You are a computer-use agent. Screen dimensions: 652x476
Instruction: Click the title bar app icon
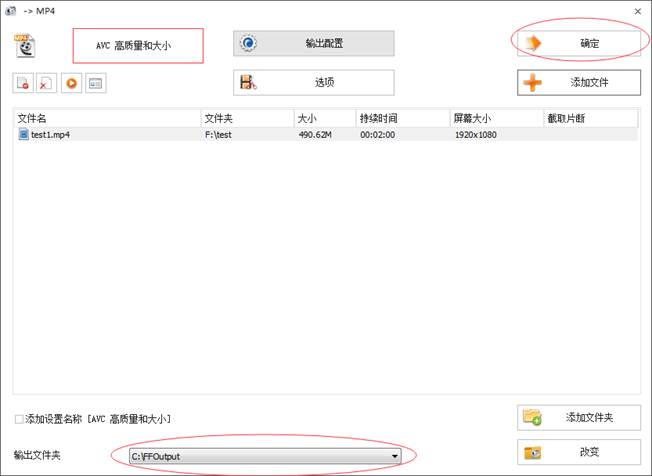[10, 11]
